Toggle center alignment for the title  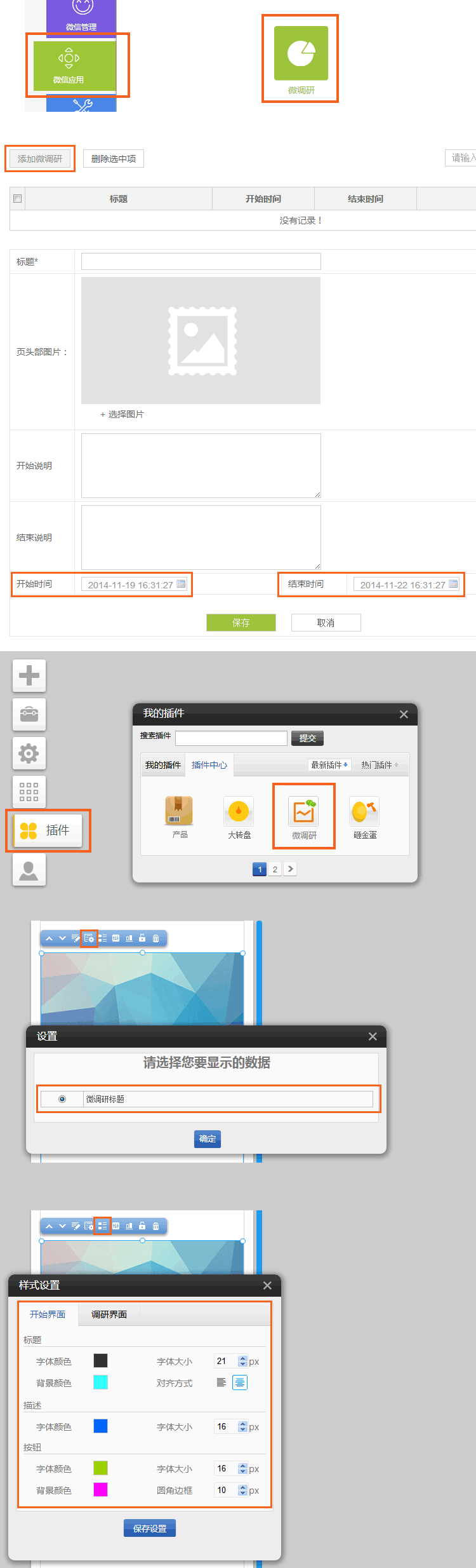point(240,1382)
